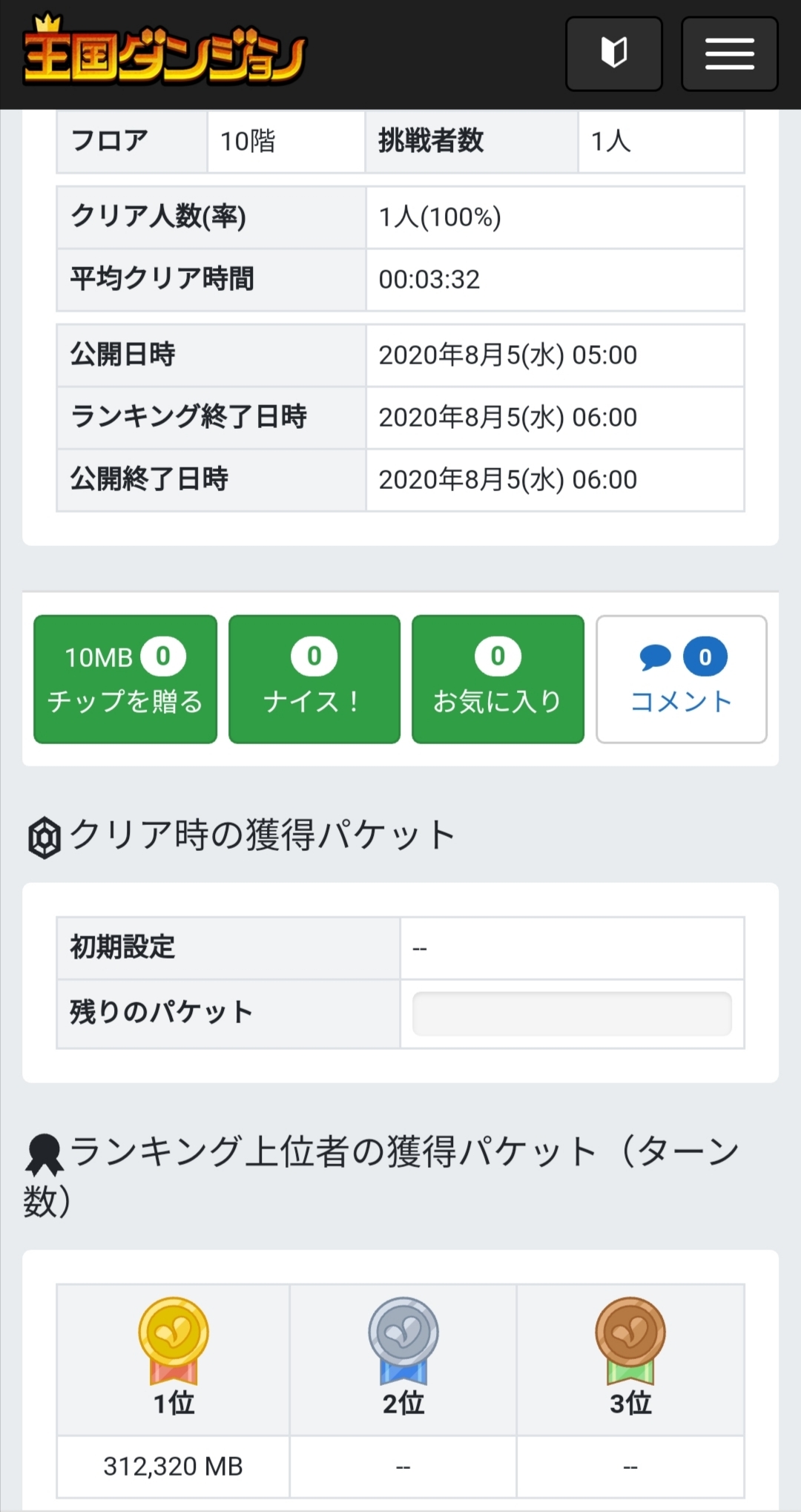Click the hexagon packet icon beside クリア時の獲得パケット
The image size is (801, 1512).
click(x=44, y=838)
